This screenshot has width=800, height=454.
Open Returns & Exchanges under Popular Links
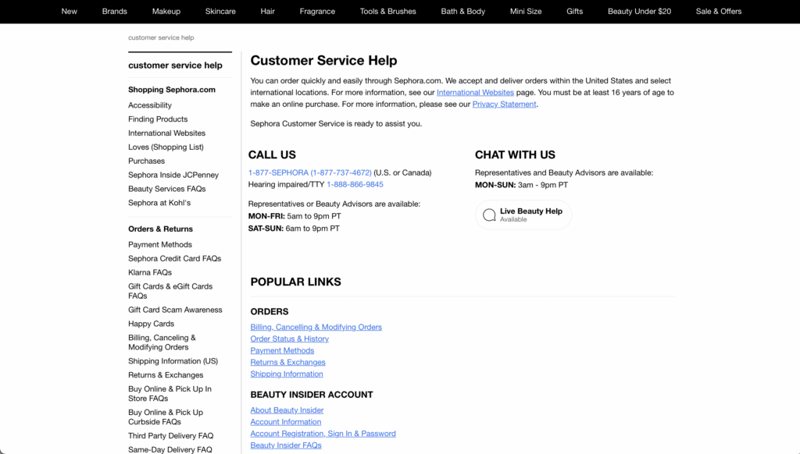point(288,362)
